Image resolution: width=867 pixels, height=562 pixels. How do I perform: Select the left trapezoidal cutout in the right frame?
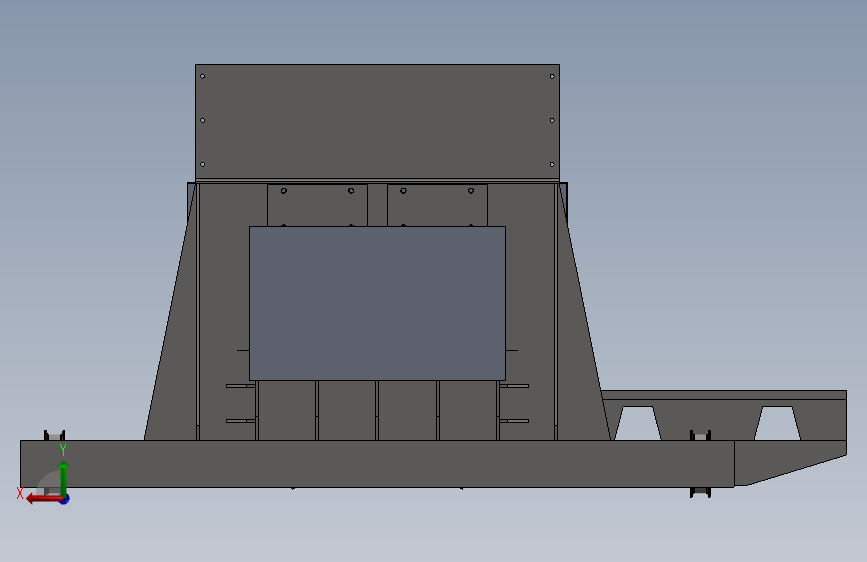638,424
